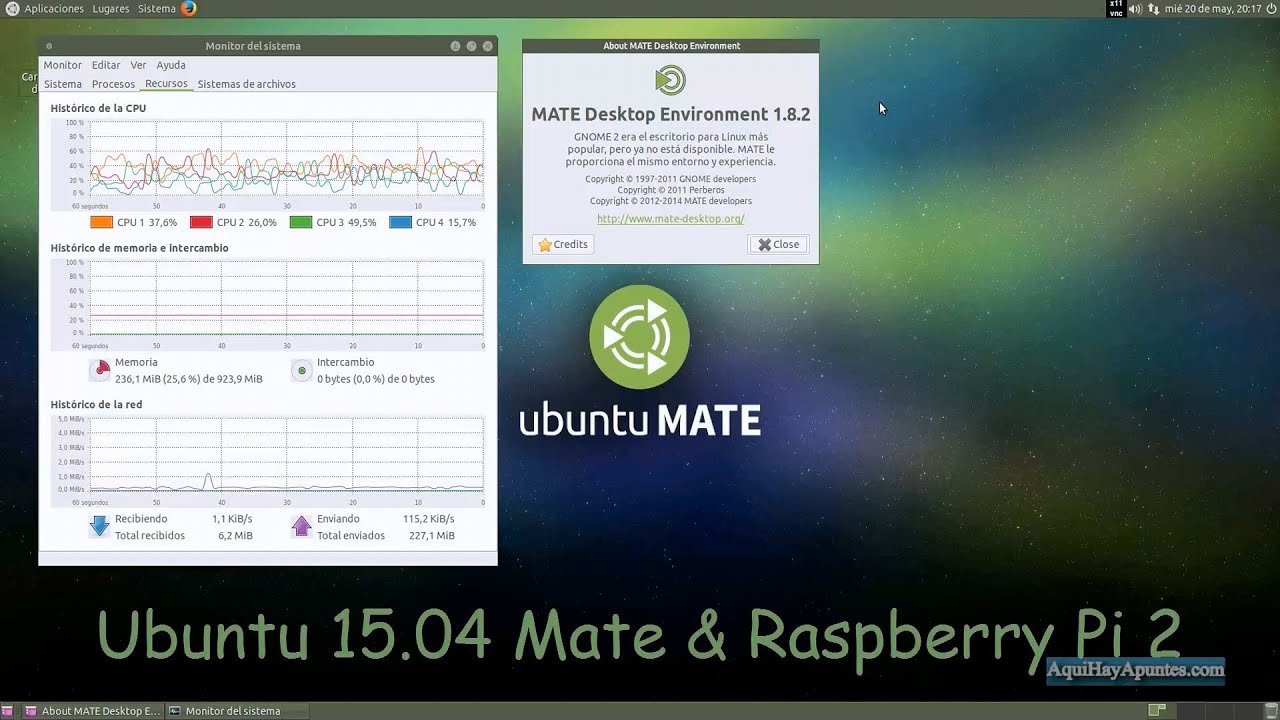Click the About MATE Desktop Environment title bar

coord(671,46)
